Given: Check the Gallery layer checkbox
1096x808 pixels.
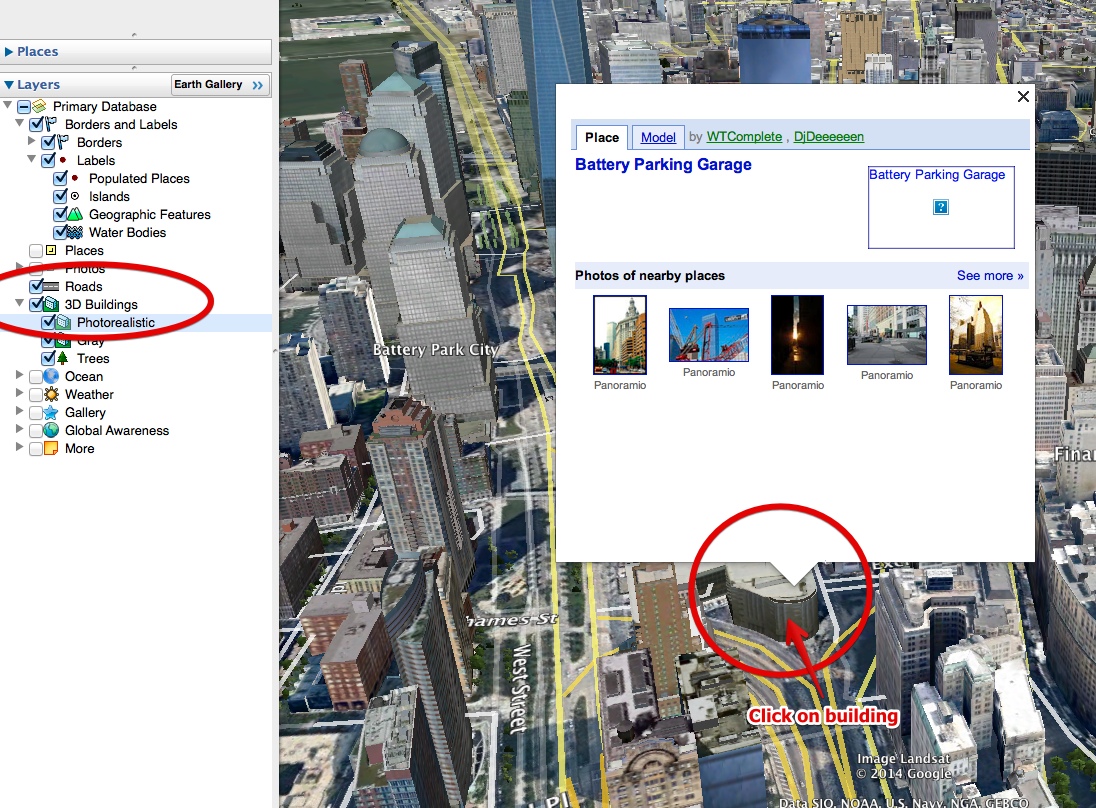Looking at the screenshot, I should [36, 413].
